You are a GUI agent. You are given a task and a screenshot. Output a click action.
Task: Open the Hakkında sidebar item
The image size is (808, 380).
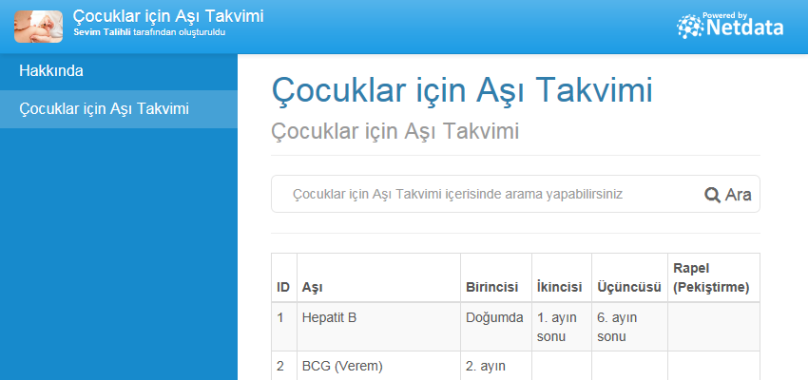(119, 71)
